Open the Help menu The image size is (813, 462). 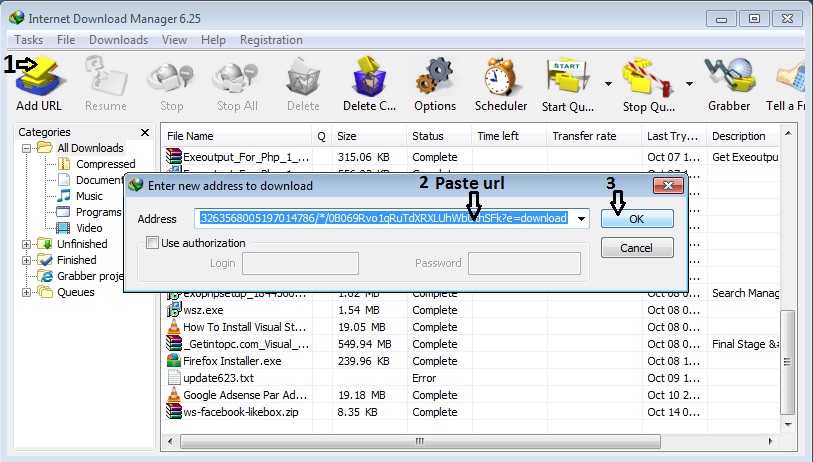click(213, 40)
